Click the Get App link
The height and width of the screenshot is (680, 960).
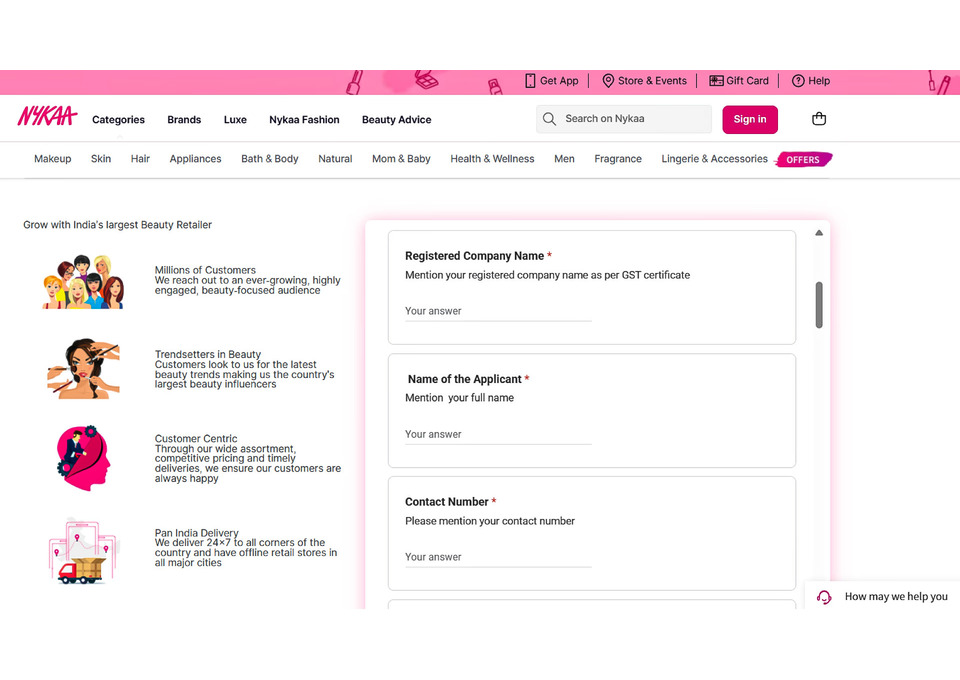tap(559, 81)
